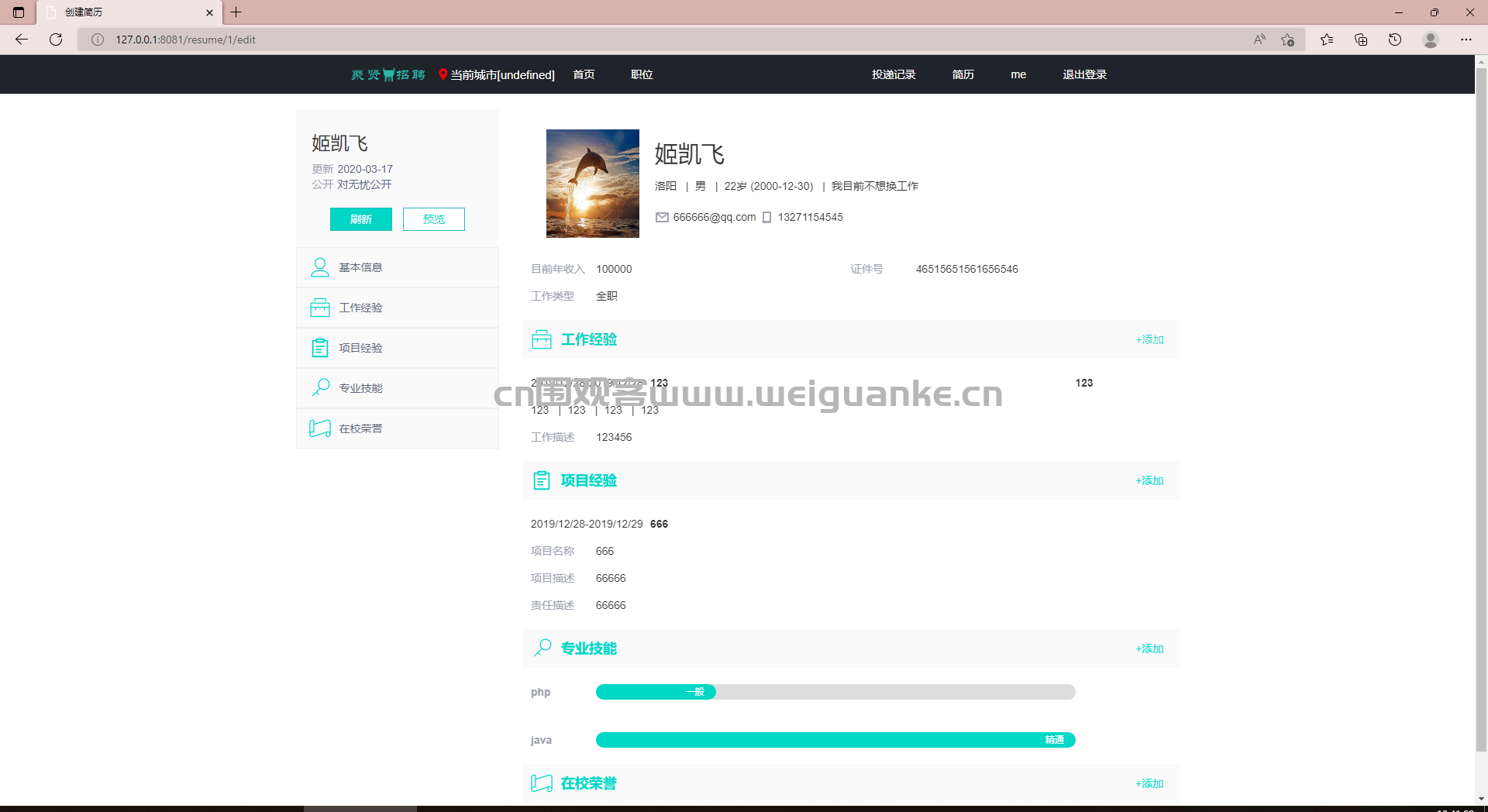Click the briefcase icon beside 工作经验 section header

point(542,339)
